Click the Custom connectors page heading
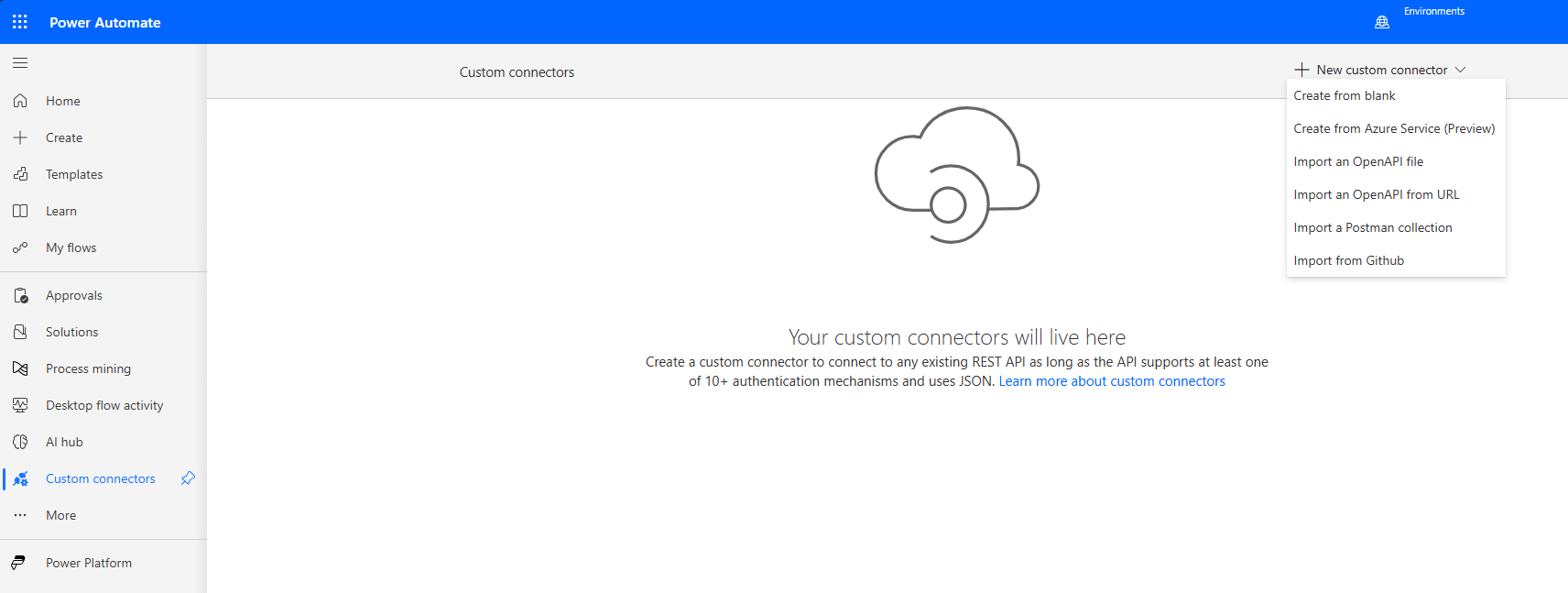 517,72
